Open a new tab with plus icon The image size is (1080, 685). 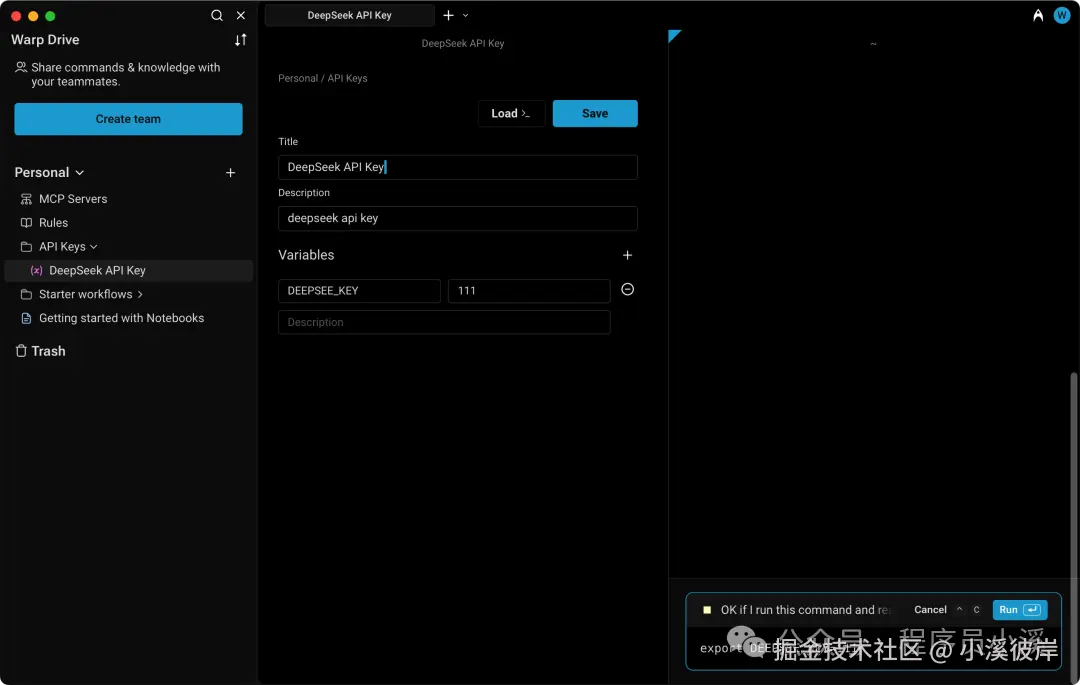[x=448, y=15]
